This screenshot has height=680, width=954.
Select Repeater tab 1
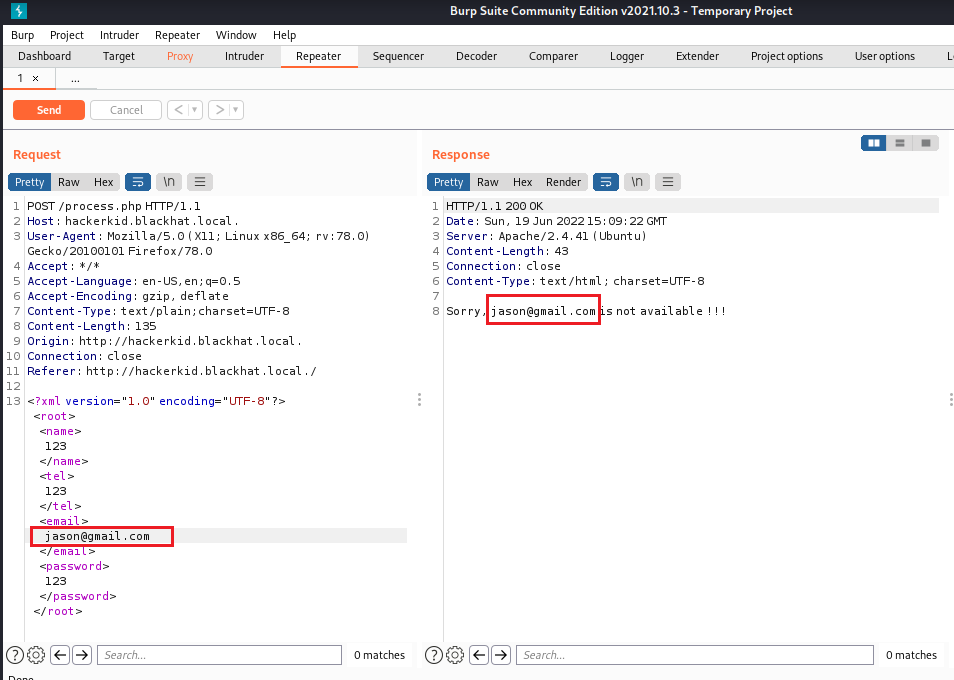pyautogui.click(x=20, y=78)
